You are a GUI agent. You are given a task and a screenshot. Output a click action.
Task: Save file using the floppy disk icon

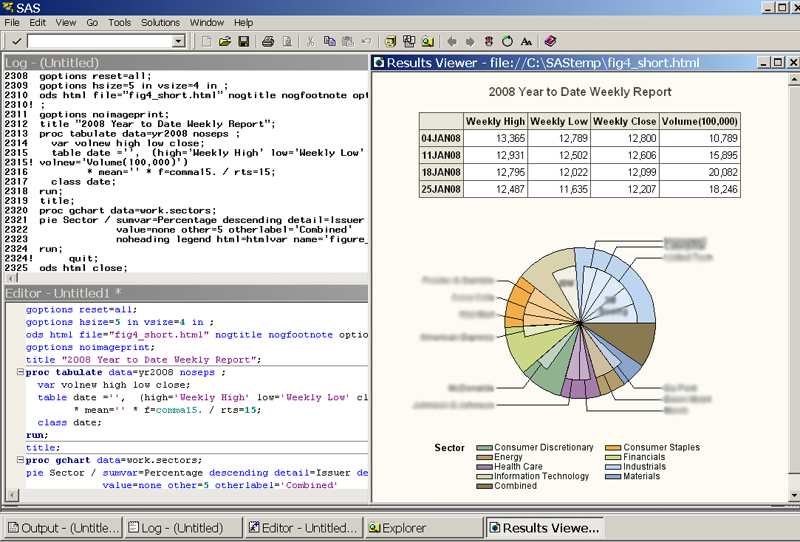pos(243,41)
